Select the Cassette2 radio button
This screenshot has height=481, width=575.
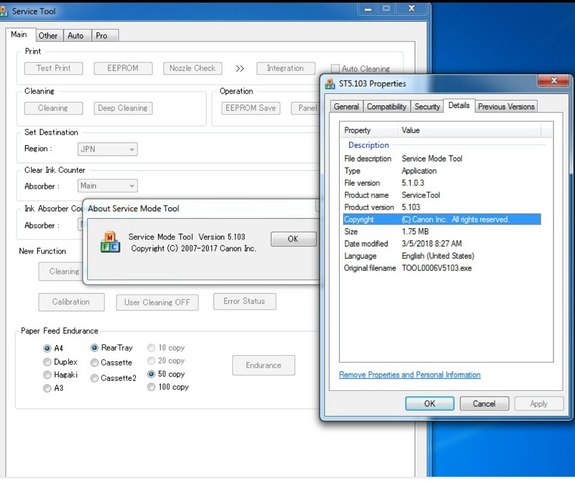tap(94, 378)
